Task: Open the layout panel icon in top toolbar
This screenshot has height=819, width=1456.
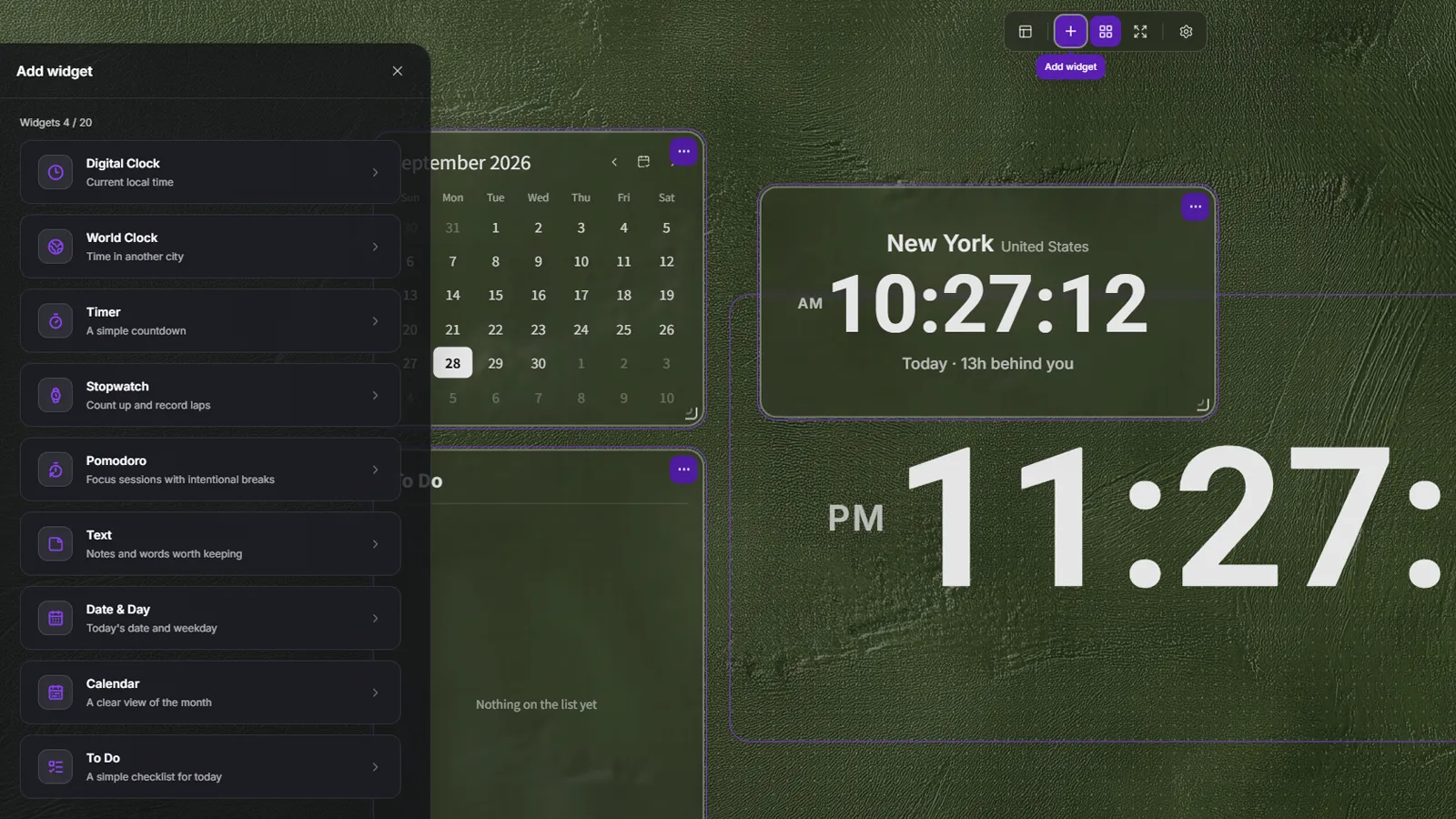Action: (1026, 31)
